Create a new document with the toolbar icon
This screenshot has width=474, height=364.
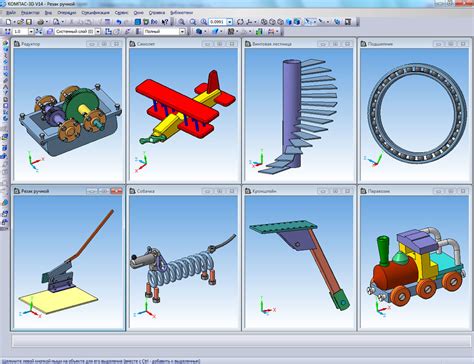(x=8, y=22)
